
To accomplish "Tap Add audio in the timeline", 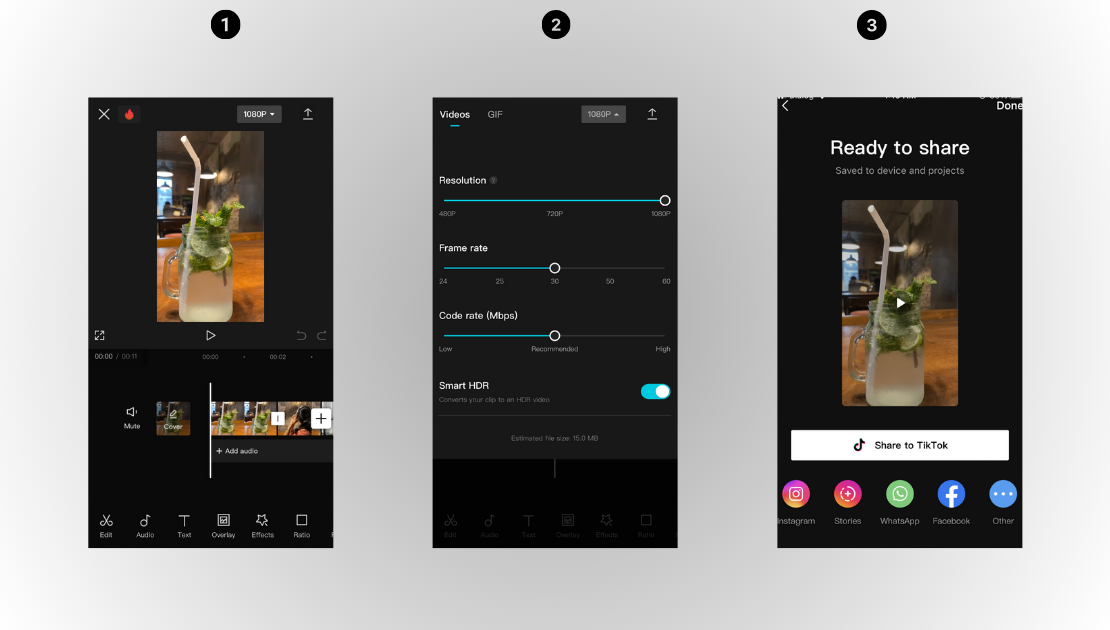I will point(237,451).
